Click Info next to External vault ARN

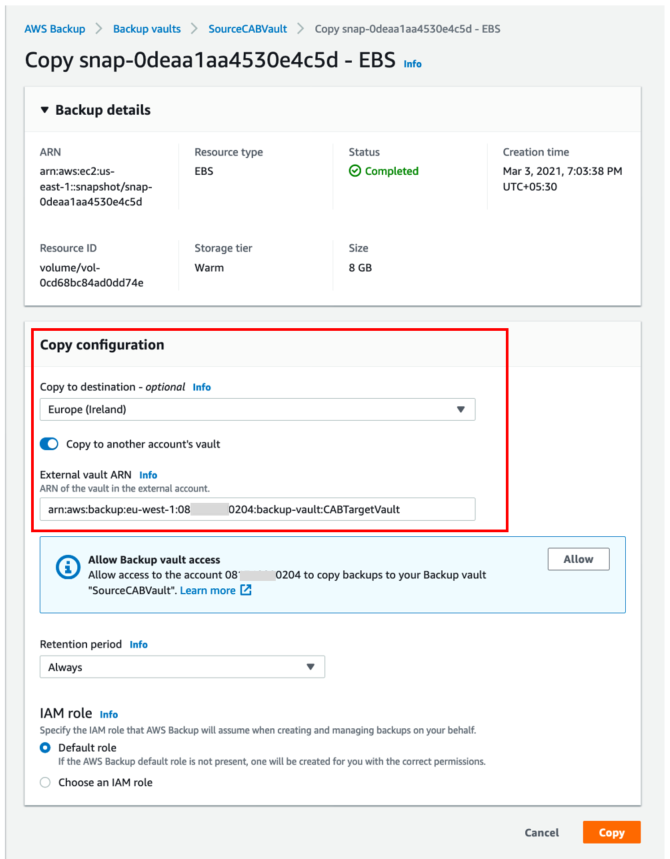click(148, 474)
